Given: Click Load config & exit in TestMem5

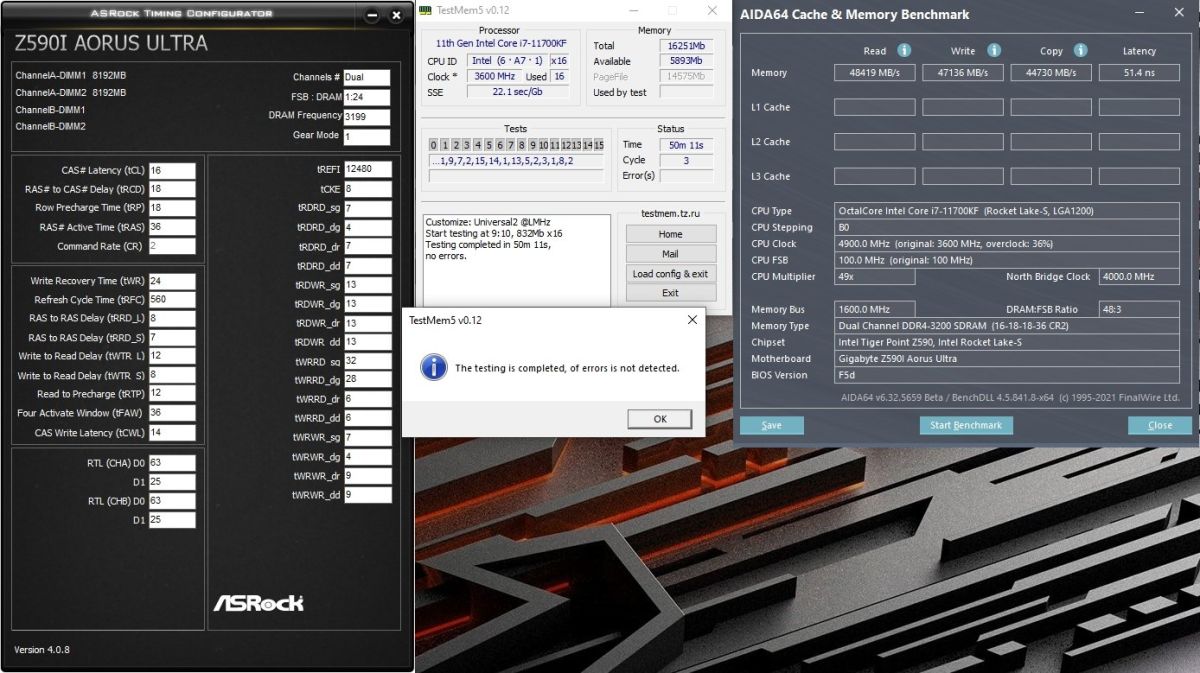Looking at the screenshot, I should pos(670,273).
